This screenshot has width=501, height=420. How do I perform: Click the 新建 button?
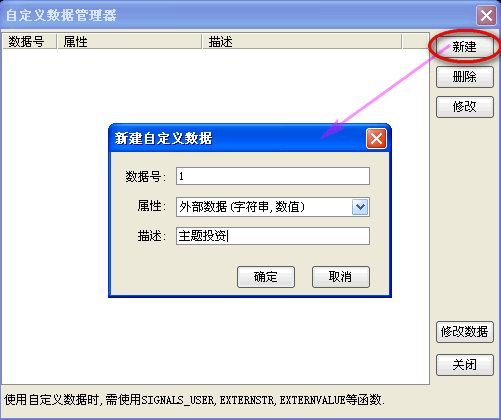465,47
